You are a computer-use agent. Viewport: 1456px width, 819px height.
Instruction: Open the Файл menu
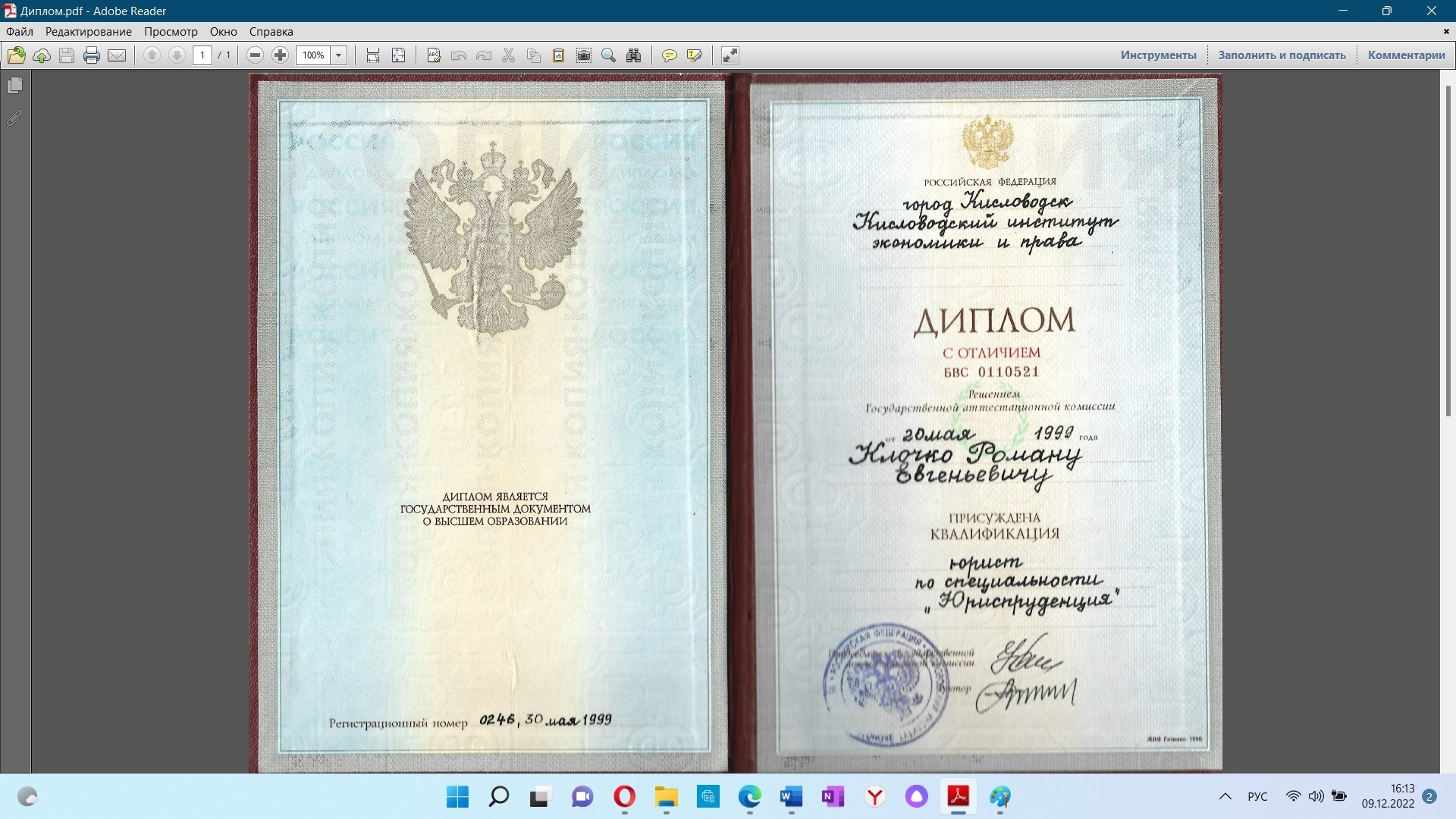pos(20,32)
